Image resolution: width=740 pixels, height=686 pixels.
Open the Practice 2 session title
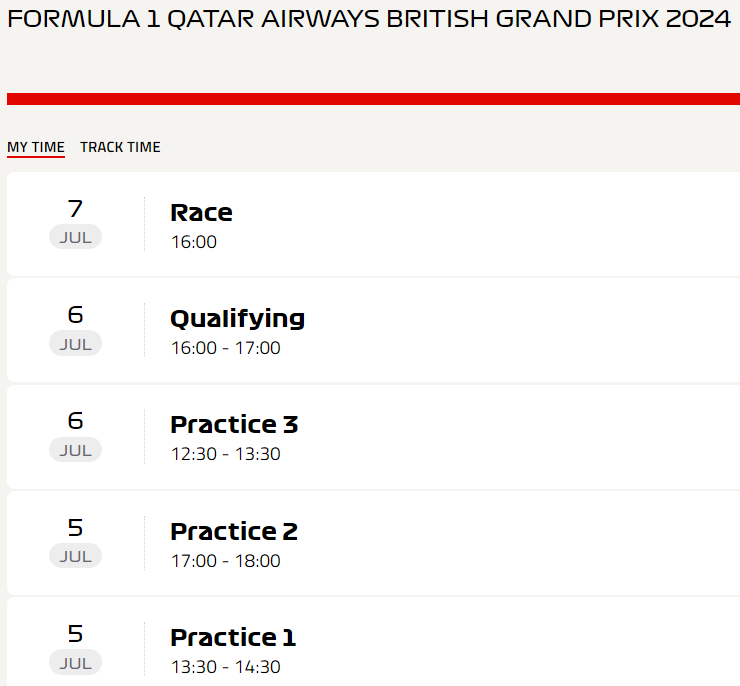[x=234, y=531]
